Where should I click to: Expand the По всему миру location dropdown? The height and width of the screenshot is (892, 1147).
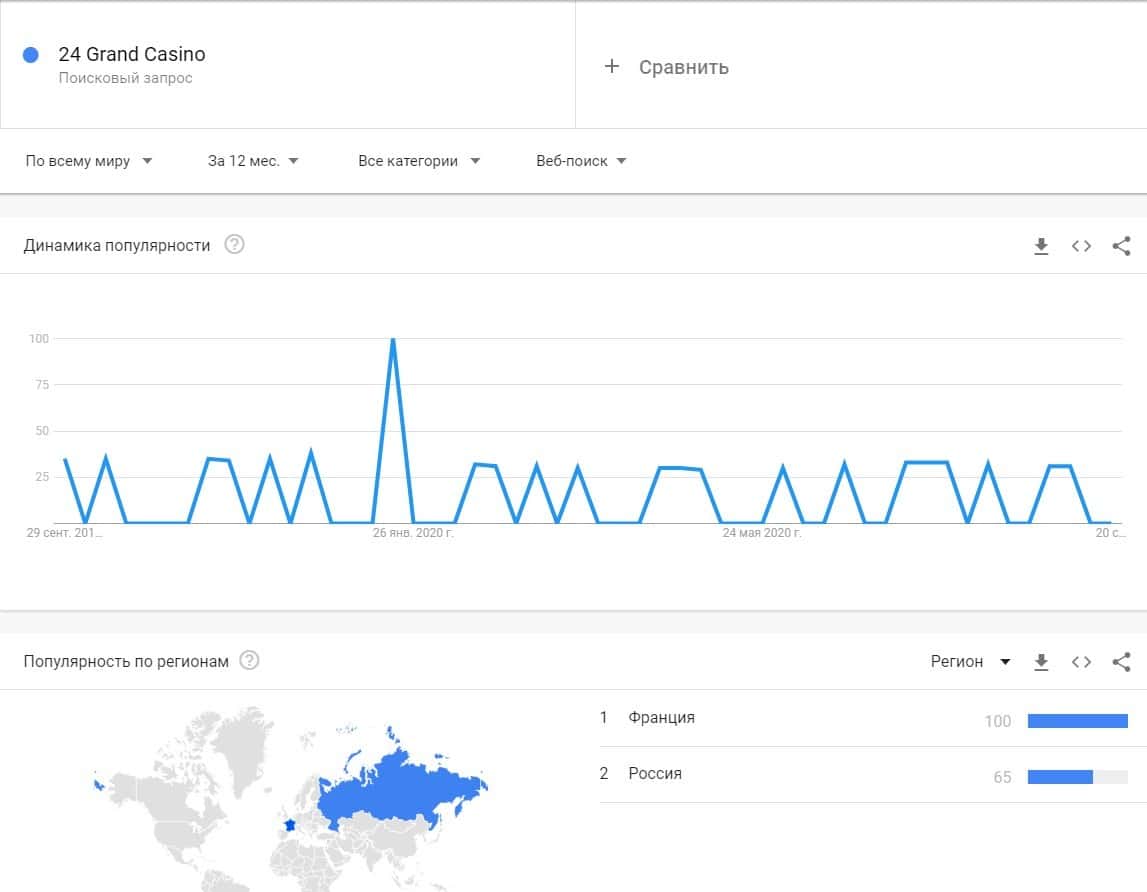(88, 161)
